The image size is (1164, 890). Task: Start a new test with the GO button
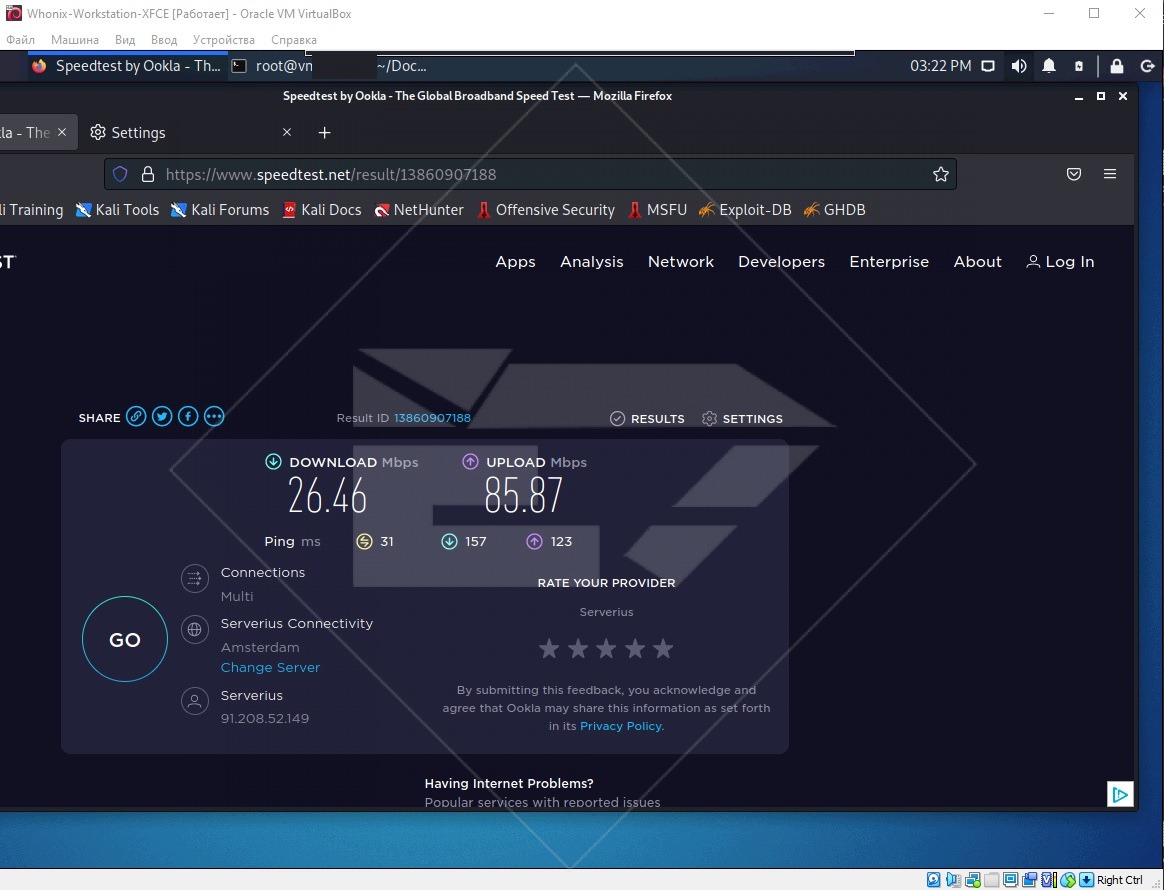click(125, 639)
